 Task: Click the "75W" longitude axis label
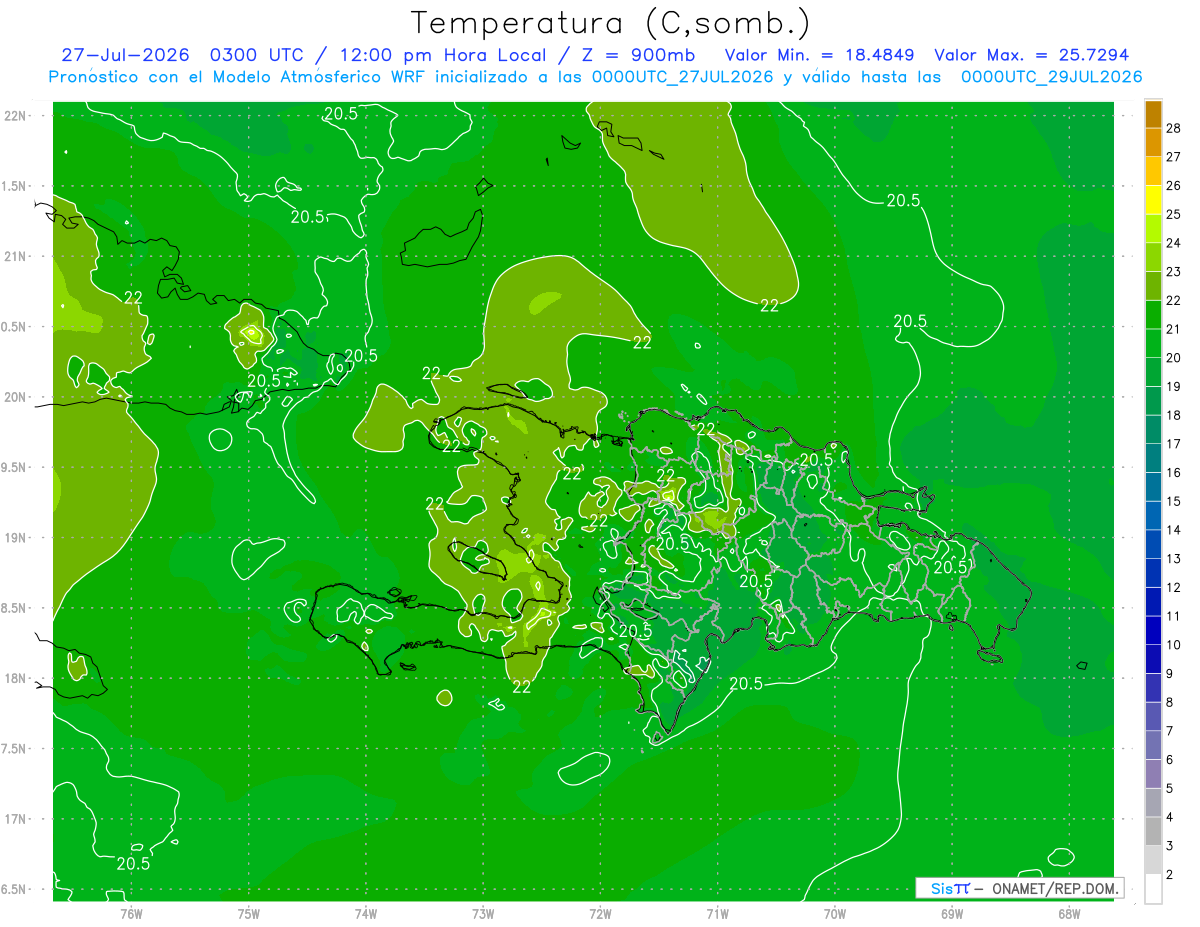(249, 913)
